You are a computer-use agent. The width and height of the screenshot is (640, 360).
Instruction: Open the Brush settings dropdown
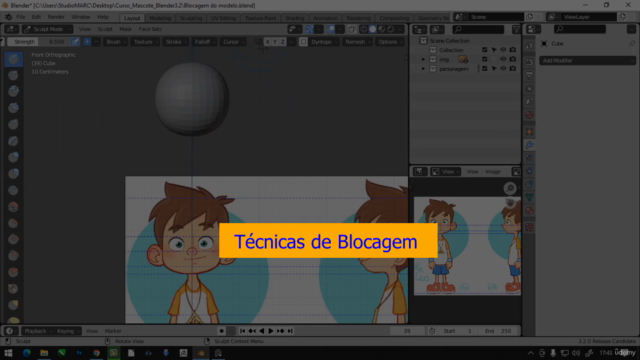click(116, 42)
